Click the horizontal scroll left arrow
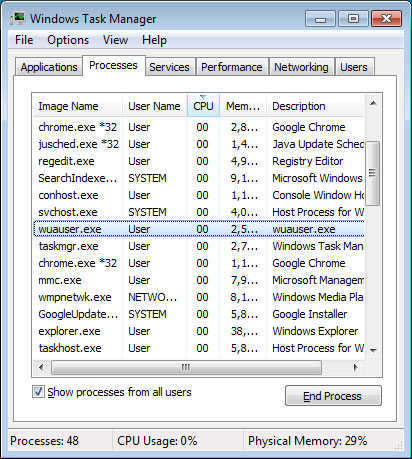Screen dimensions: 412x459 click(x=41, y=367)
